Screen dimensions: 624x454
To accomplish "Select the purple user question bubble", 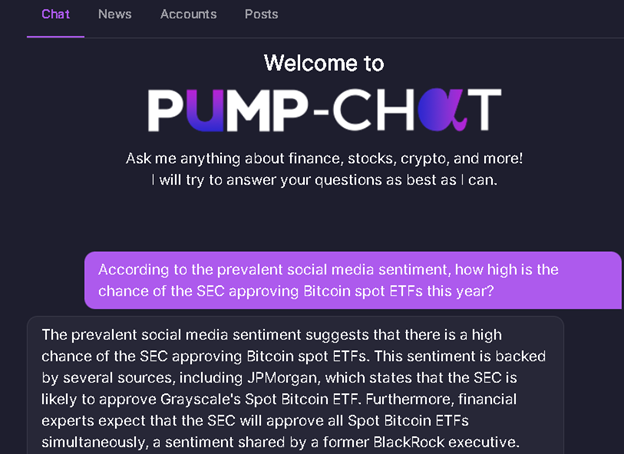I will pyautogui.click(x=353, y=280).
